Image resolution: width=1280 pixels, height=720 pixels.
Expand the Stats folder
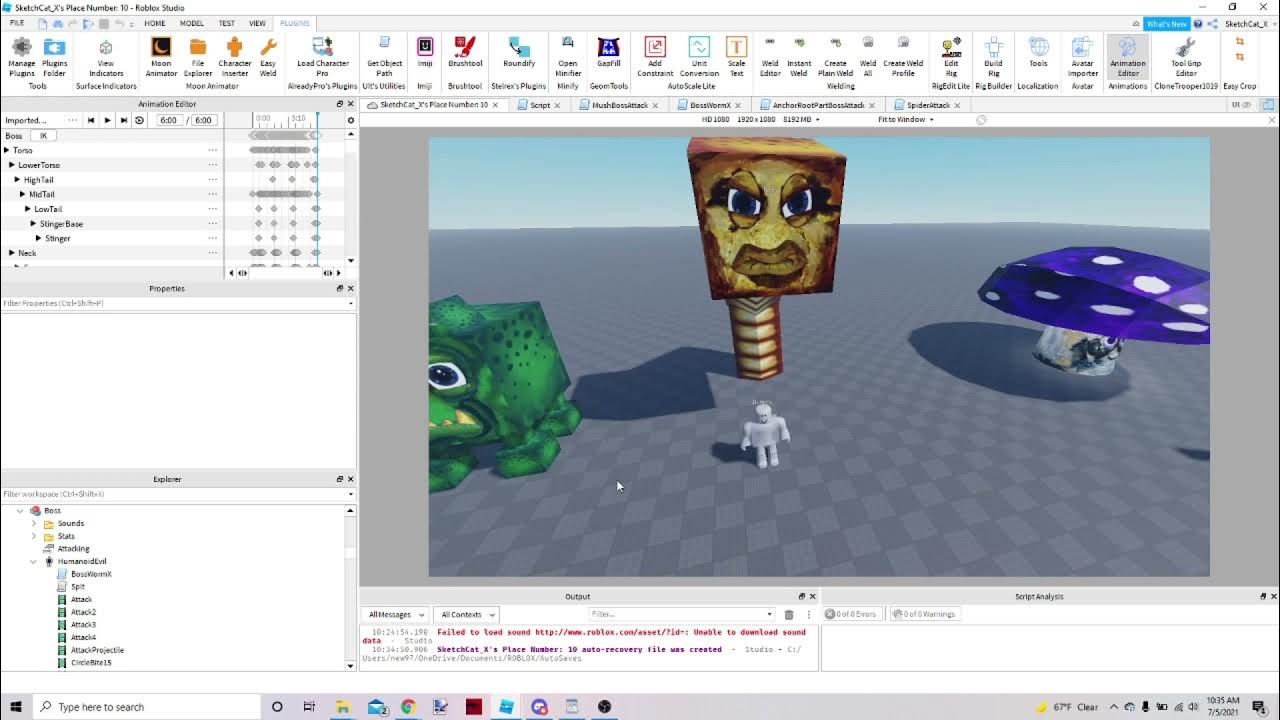tap(33, 536)
